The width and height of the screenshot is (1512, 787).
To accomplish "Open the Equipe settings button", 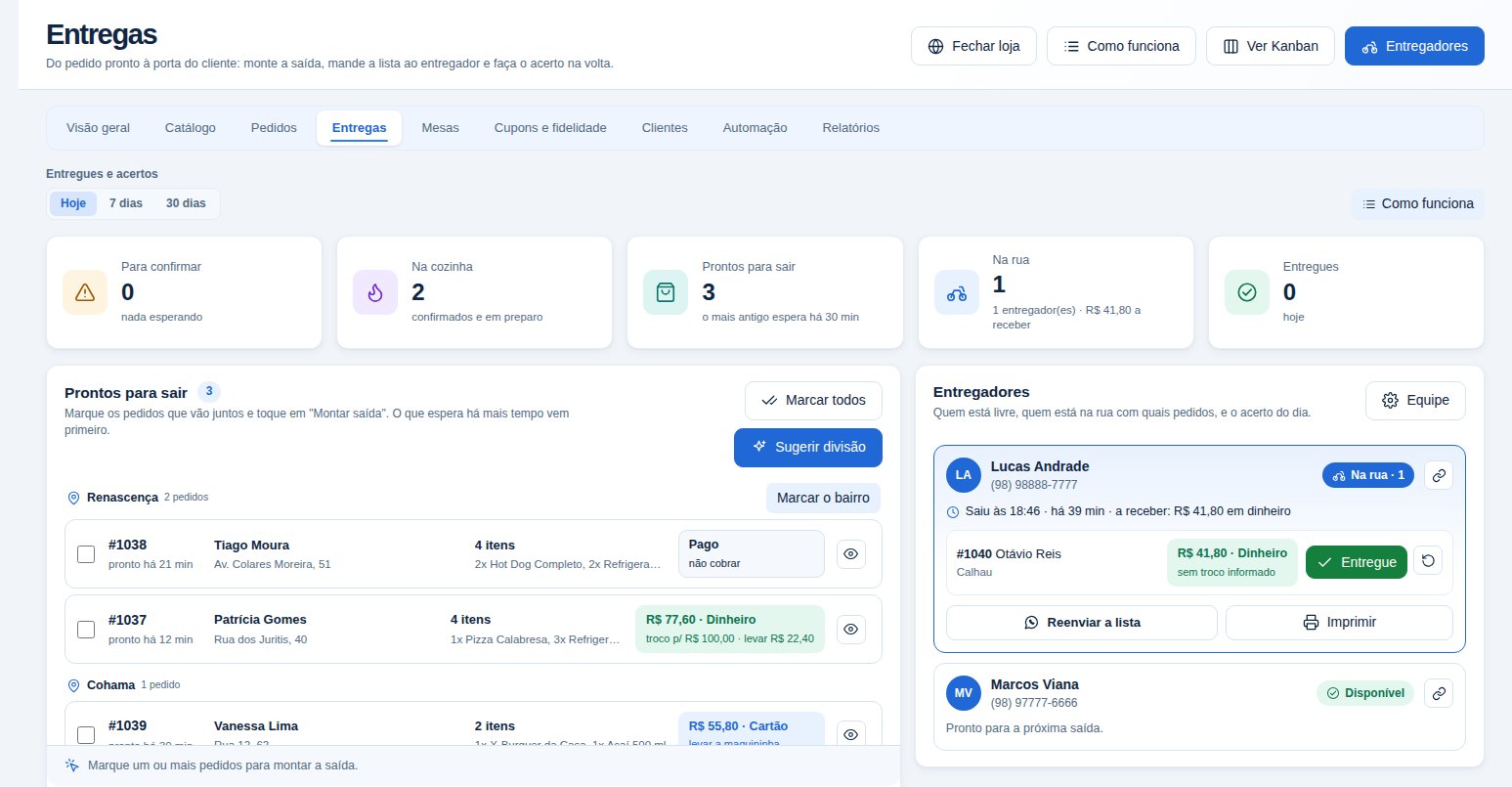I will pos(1415,401).
